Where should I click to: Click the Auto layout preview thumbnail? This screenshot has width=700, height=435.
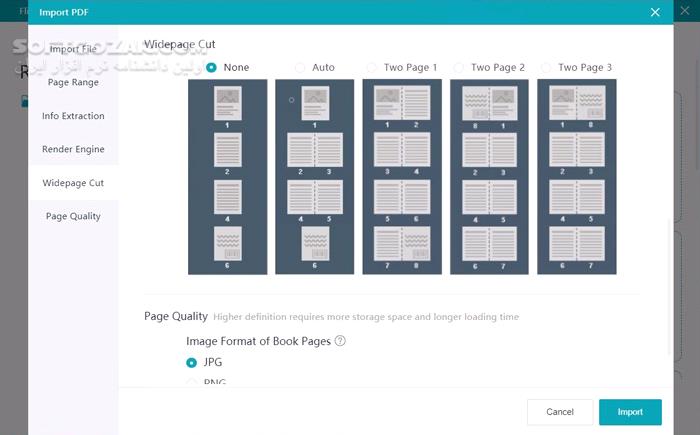pyautogui.click(x=315, y=176)
